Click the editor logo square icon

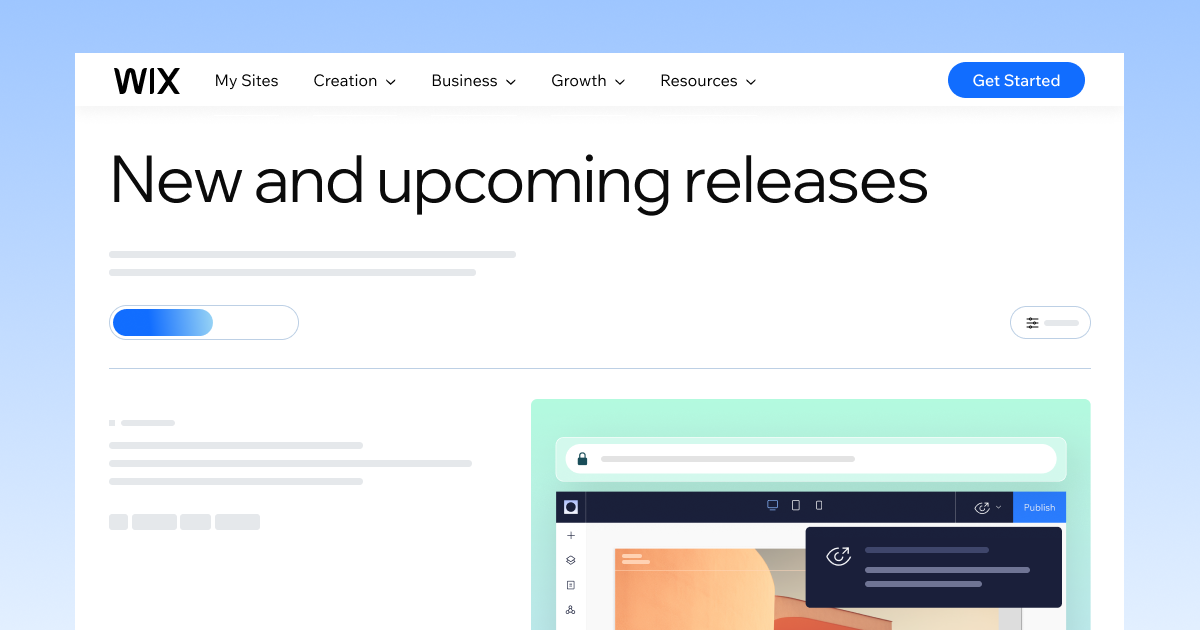pos(571,507)
